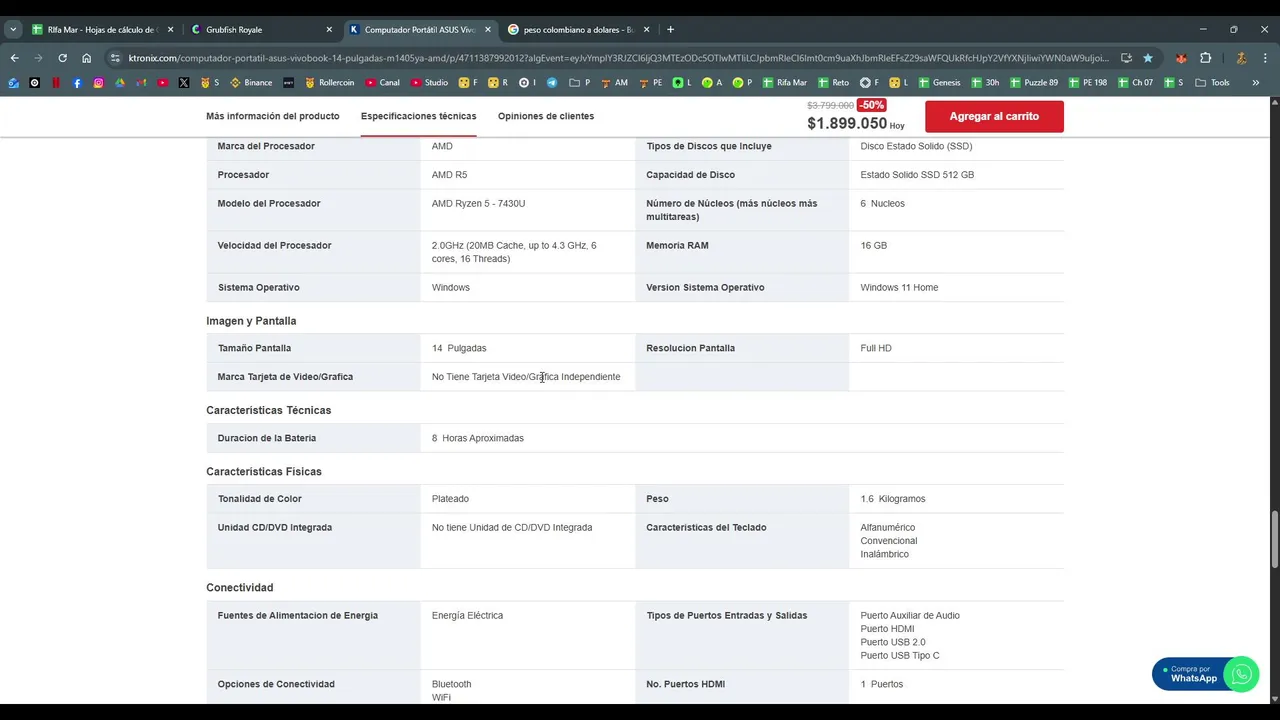Click the 14 Pulgadas screen size value

(459, 348)
